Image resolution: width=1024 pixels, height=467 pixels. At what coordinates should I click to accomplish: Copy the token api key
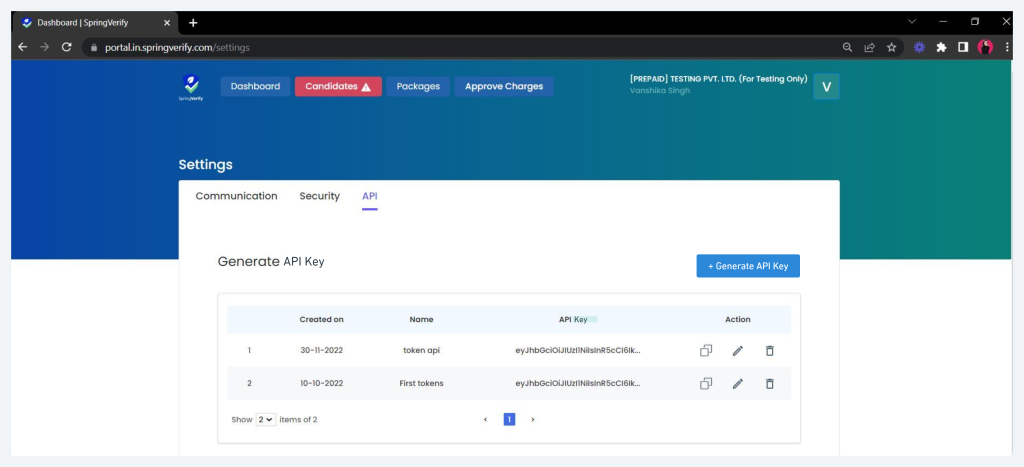click(705, 350)
